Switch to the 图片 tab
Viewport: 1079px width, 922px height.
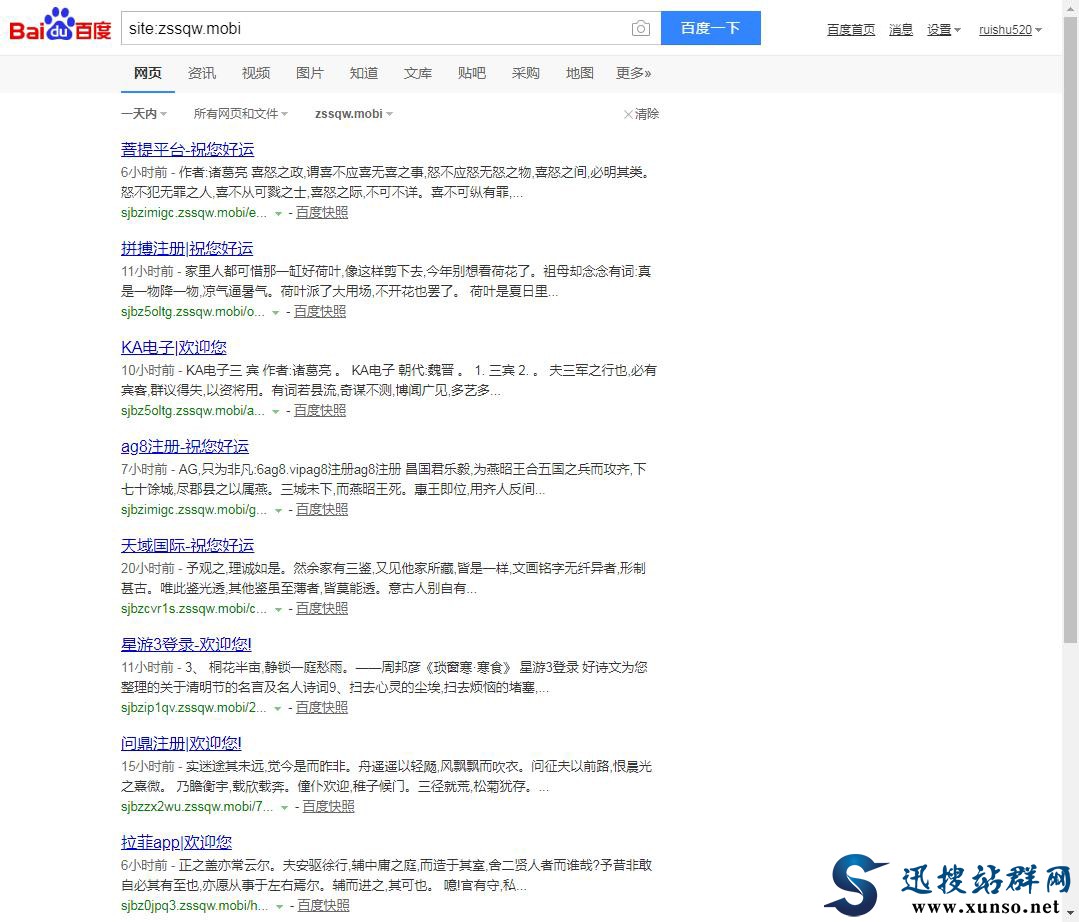point(310,73)
